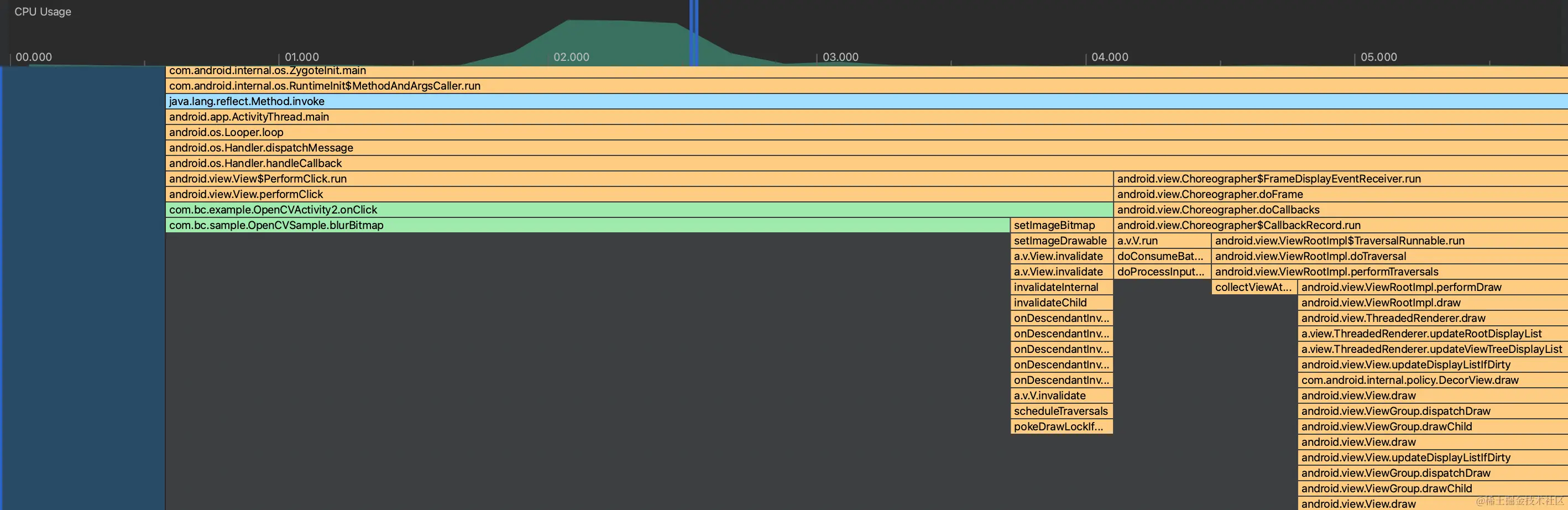Screen dimensions: 1568x510
Task: Select the scheduleTraversals frame
Action: pos(1062,412)
